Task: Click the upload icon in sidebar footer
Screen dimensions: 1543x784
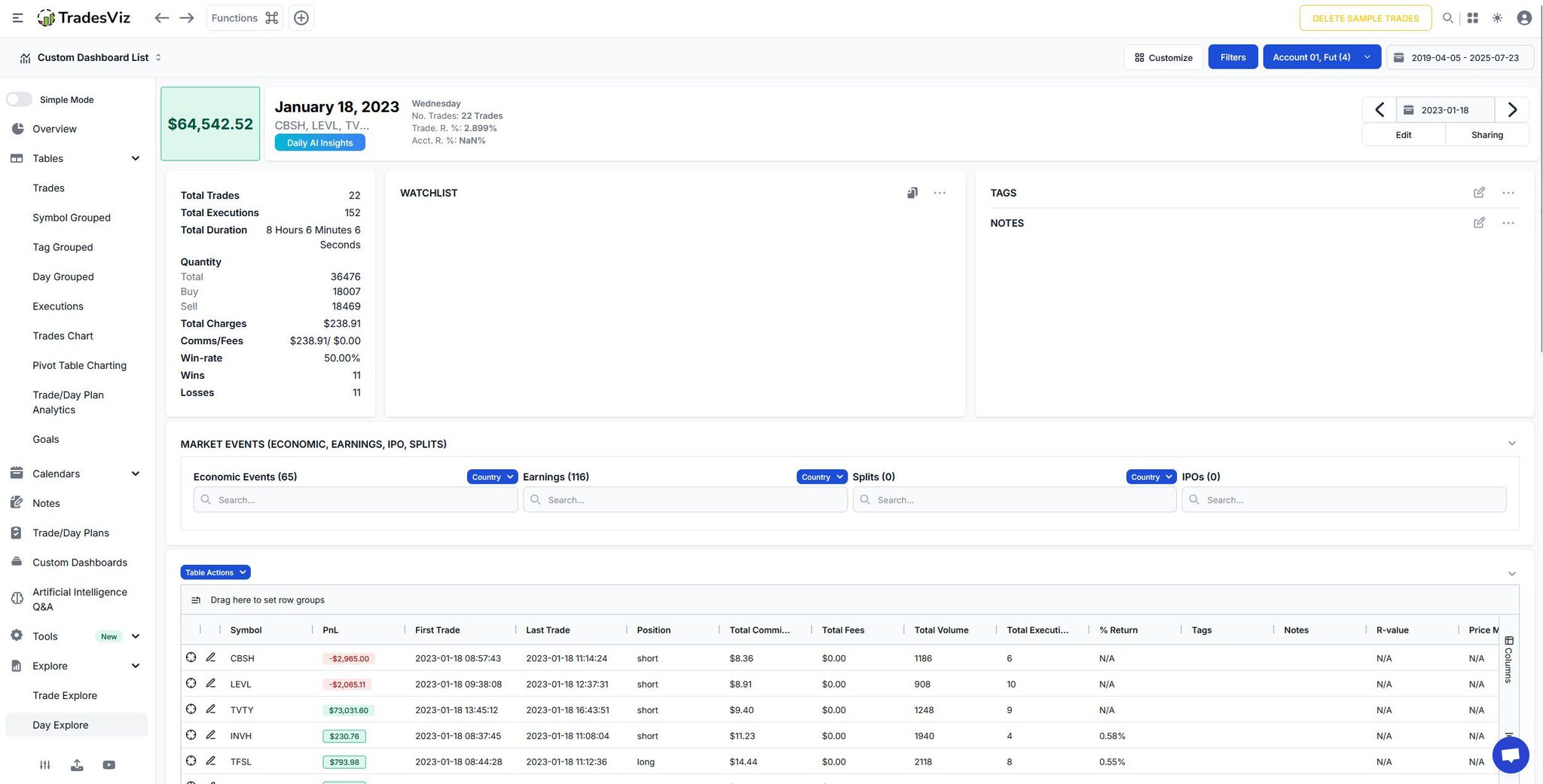Action: [77, 765]
